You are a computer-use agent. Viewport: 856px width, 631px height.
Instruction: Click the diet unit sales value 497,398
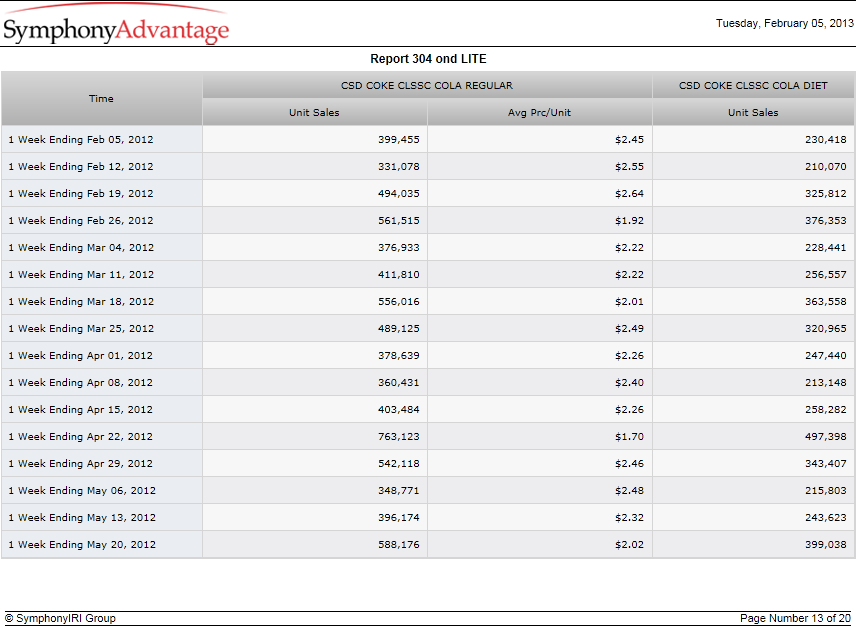[x=825, y=437]
